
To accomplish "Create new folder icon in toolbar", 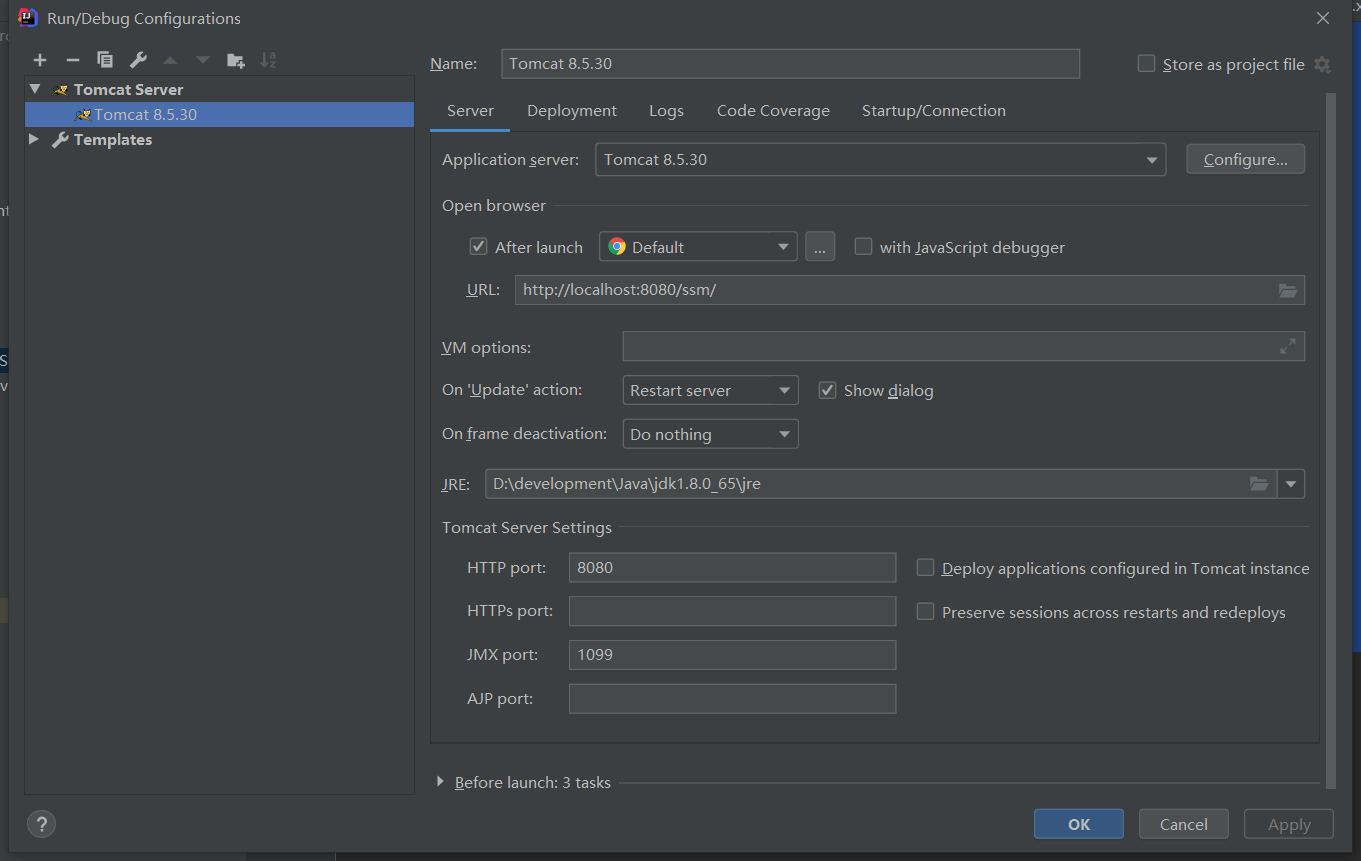I will point(235,60).
